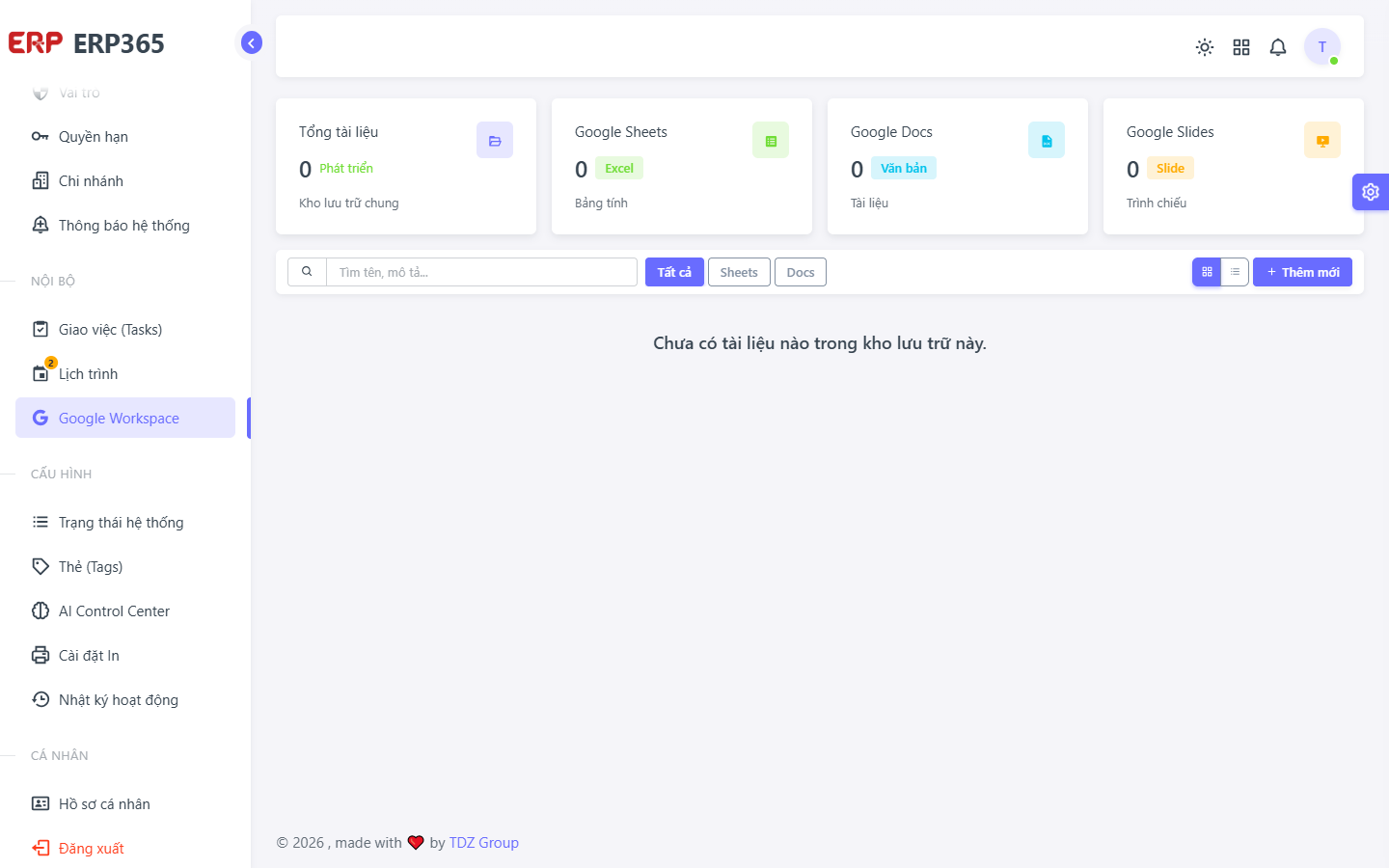Click the search magnifier icon

(307, 272)
